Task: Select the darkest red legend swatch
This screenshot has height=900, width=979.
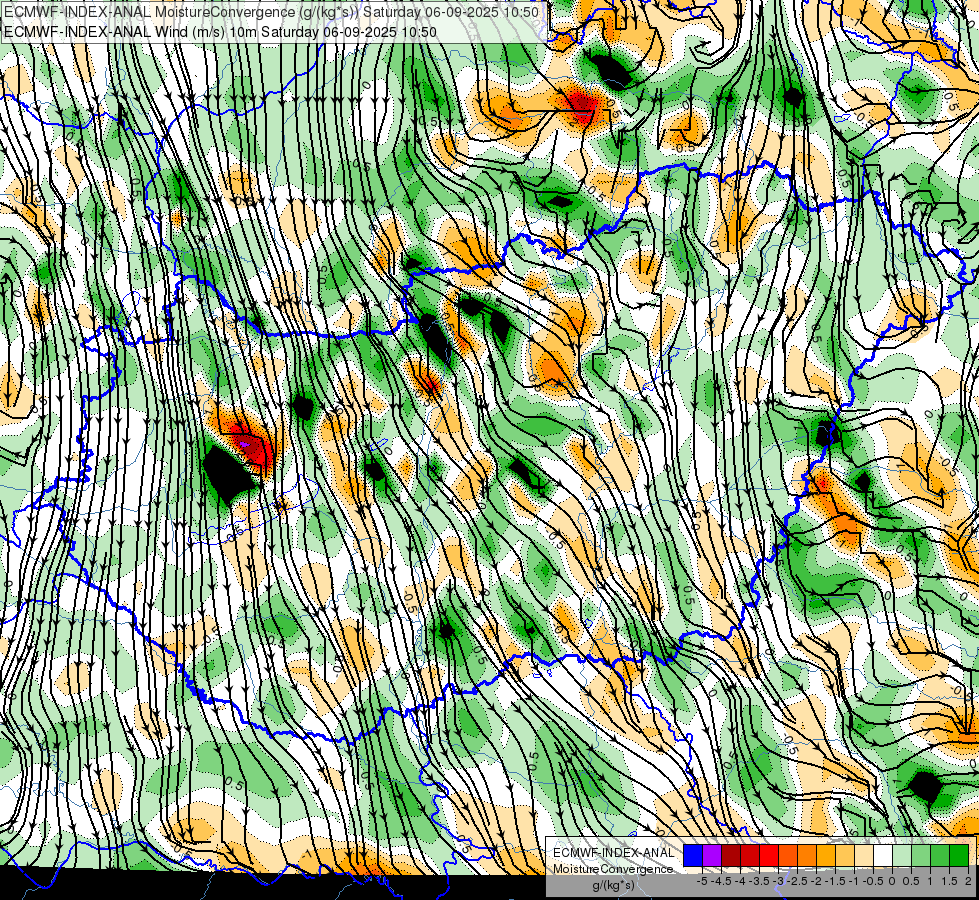Action: coord(731,856)
